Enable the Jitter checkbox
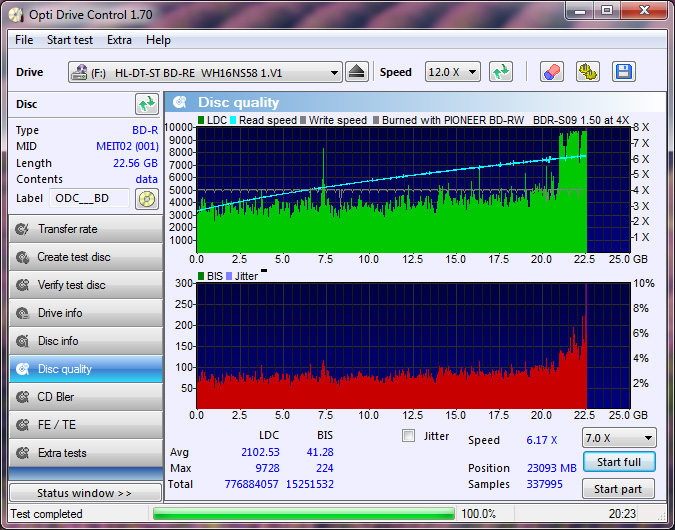675x530 pixels. click(x=408, y=436)
